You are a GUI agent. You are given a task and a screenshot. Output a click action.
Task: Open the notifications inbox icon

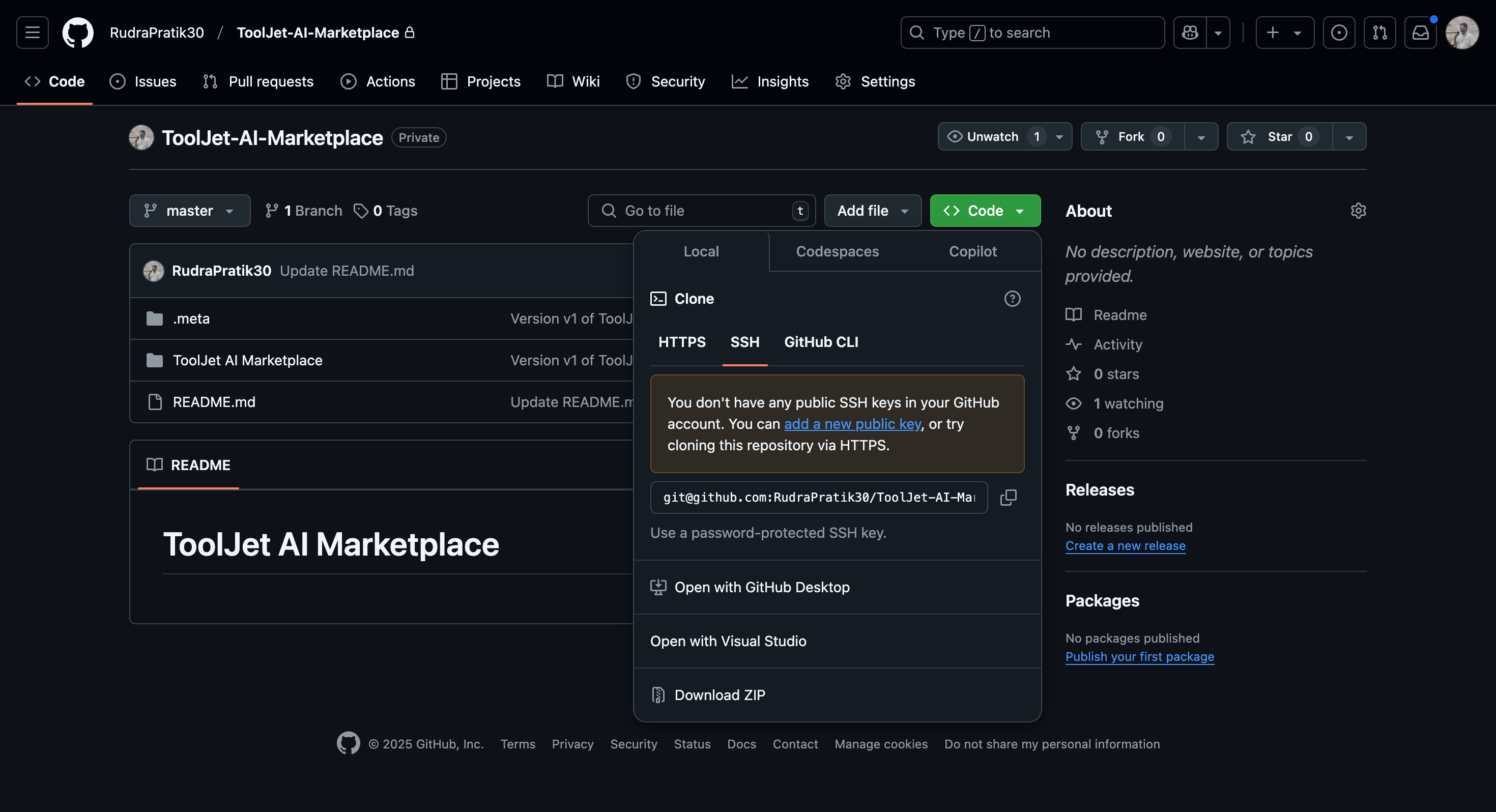click(x=1420, y=33)
